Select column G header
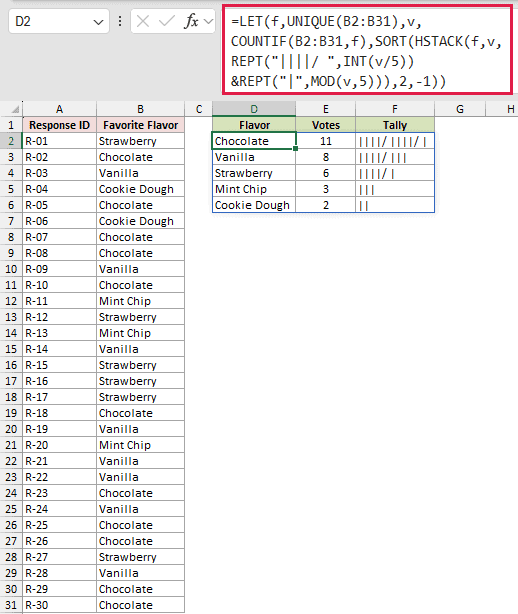Screen dimensions: 518x614 460,109
